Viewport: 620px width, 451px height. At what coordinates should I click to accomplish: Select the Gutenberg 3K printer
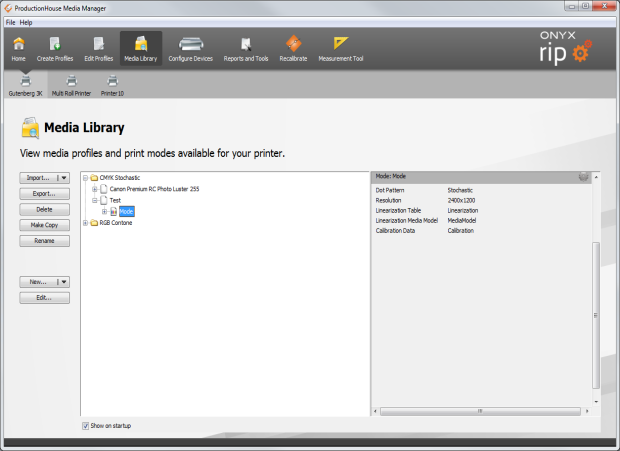pos(26,85)
